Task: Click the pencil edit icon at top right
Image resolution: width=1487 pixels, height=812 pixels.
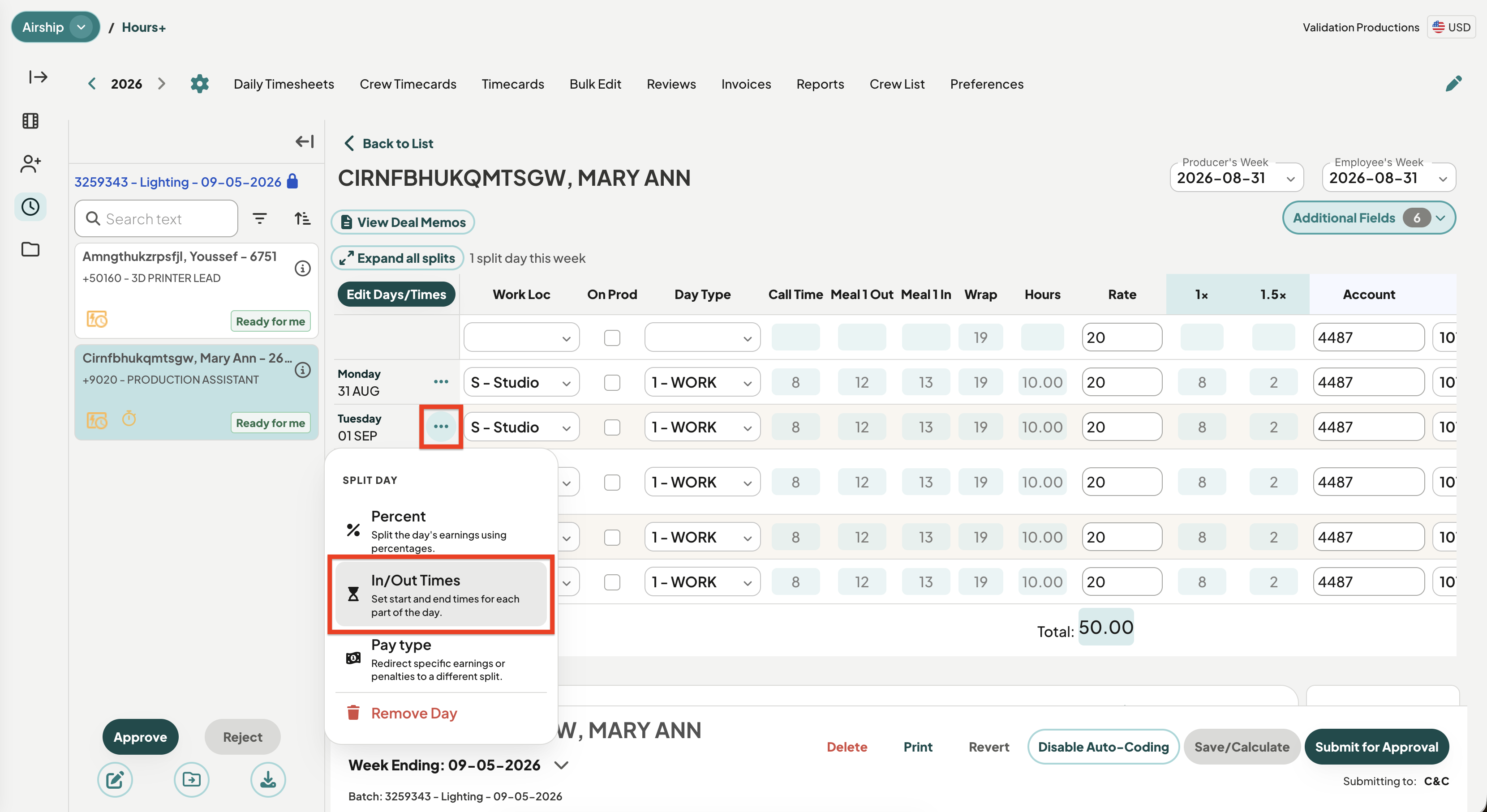Action: [x=1453, y=84]
